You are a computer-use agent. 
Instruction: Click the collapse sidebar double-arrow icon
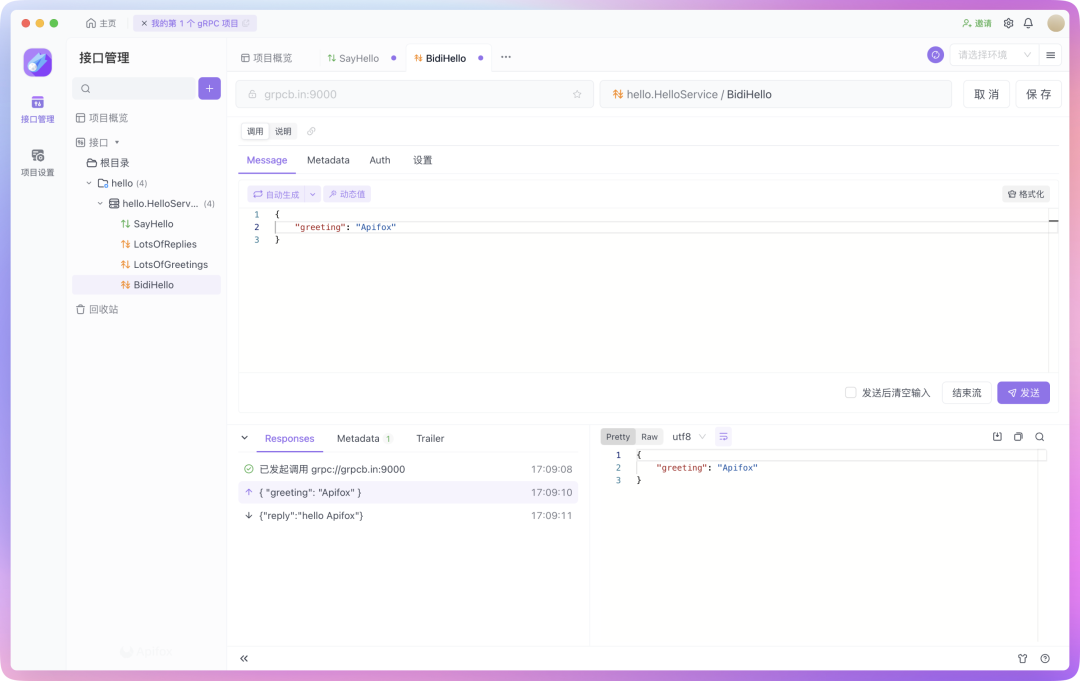pos(244,658)
